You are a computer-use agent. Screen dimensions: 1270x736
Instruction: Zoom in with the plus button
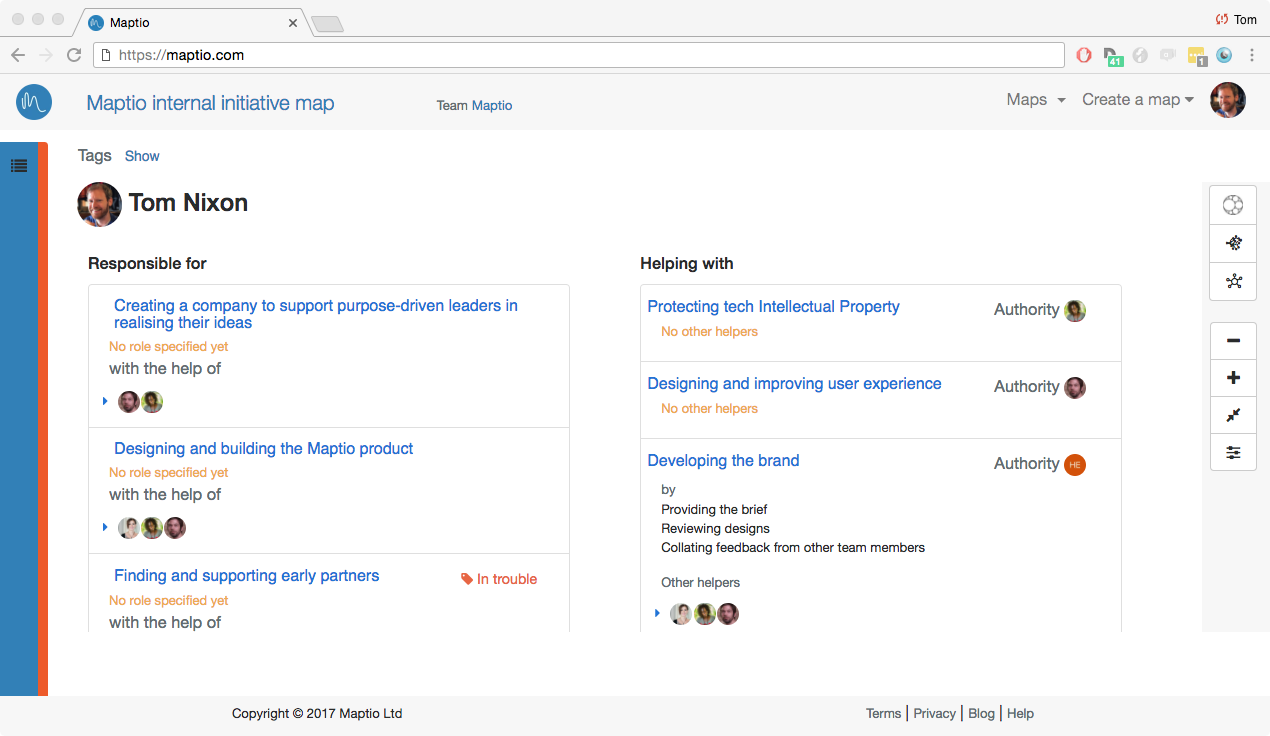1233,378
